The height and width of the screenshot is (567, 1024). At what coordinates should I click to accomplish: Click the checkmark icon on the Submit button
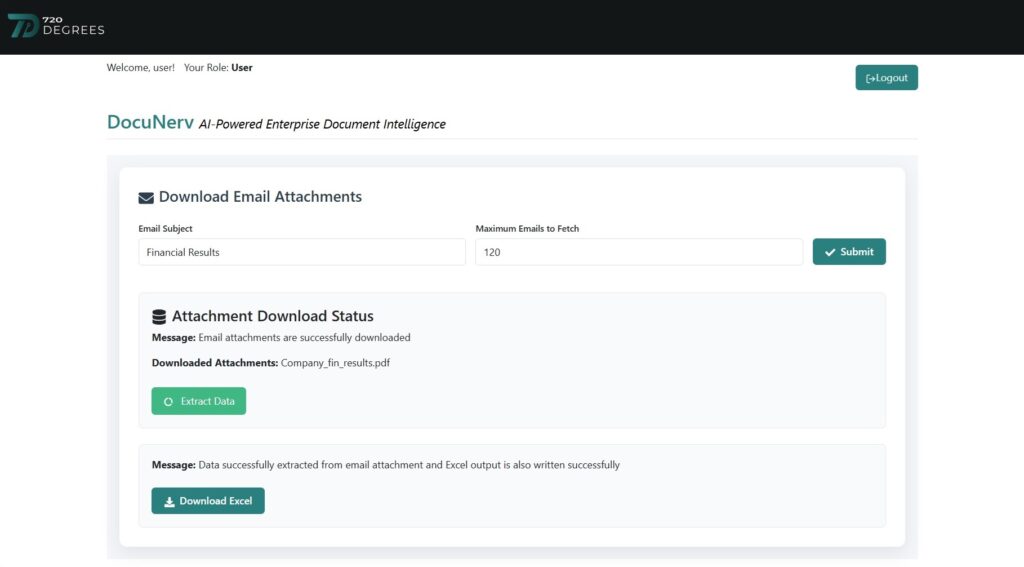point(830,252)
